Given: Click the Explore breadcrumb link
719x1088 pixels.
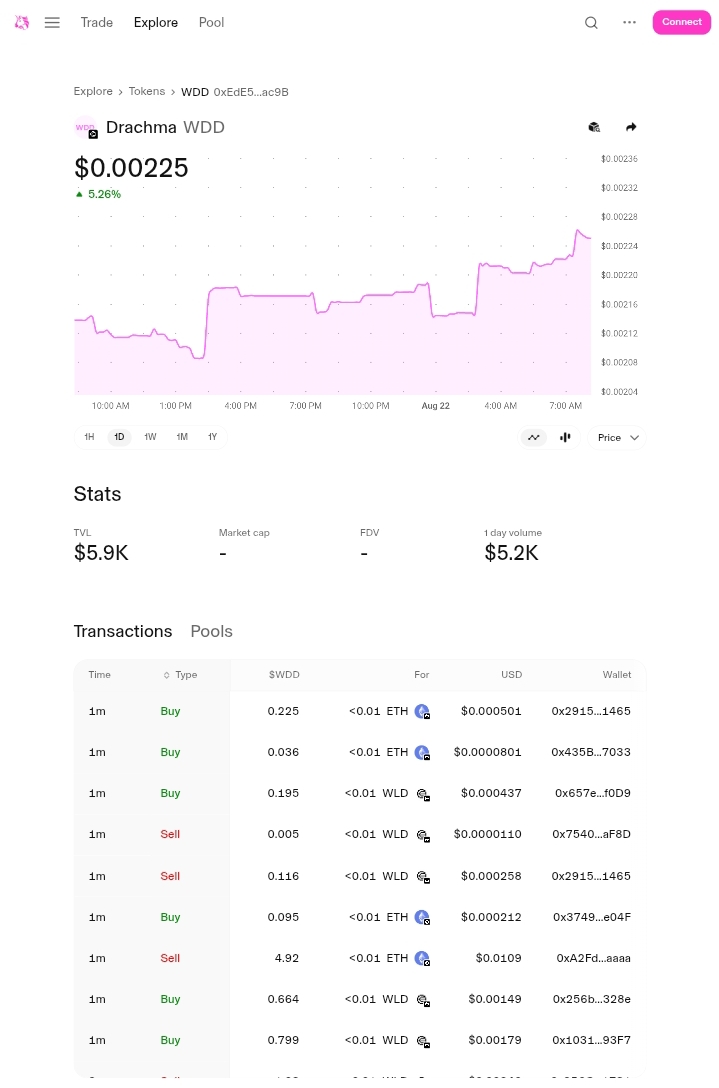Looking at the screenshot, I should point(93,91).
